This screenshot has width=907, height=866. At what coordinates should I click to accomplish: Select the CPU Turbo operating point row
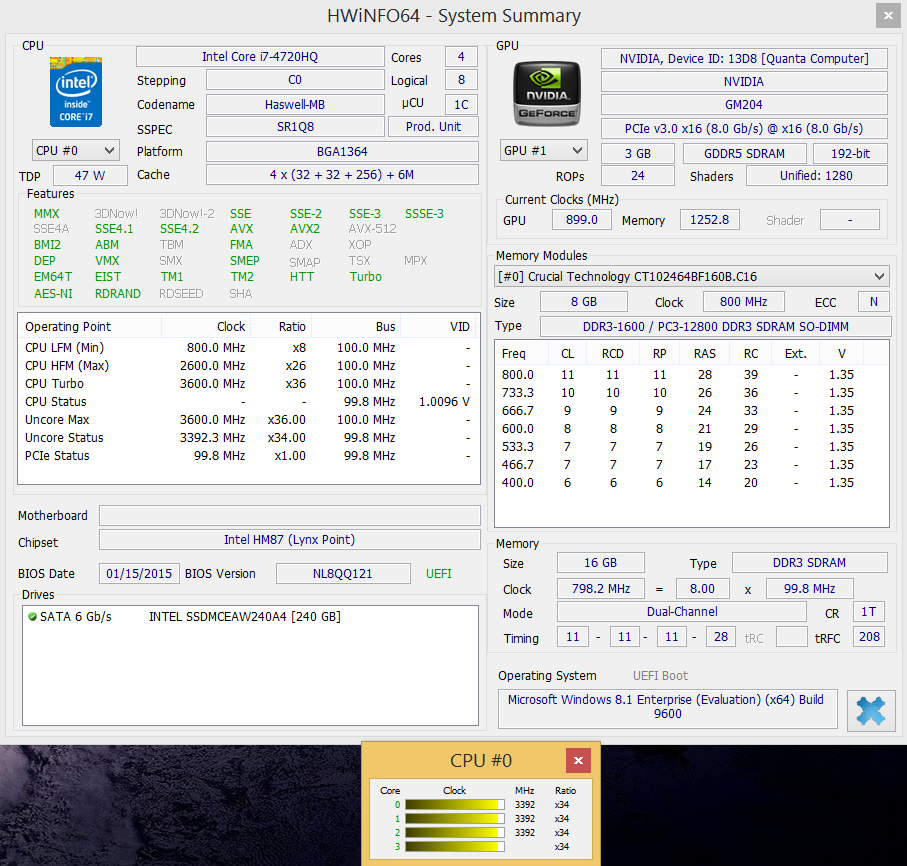click(249, 384)
